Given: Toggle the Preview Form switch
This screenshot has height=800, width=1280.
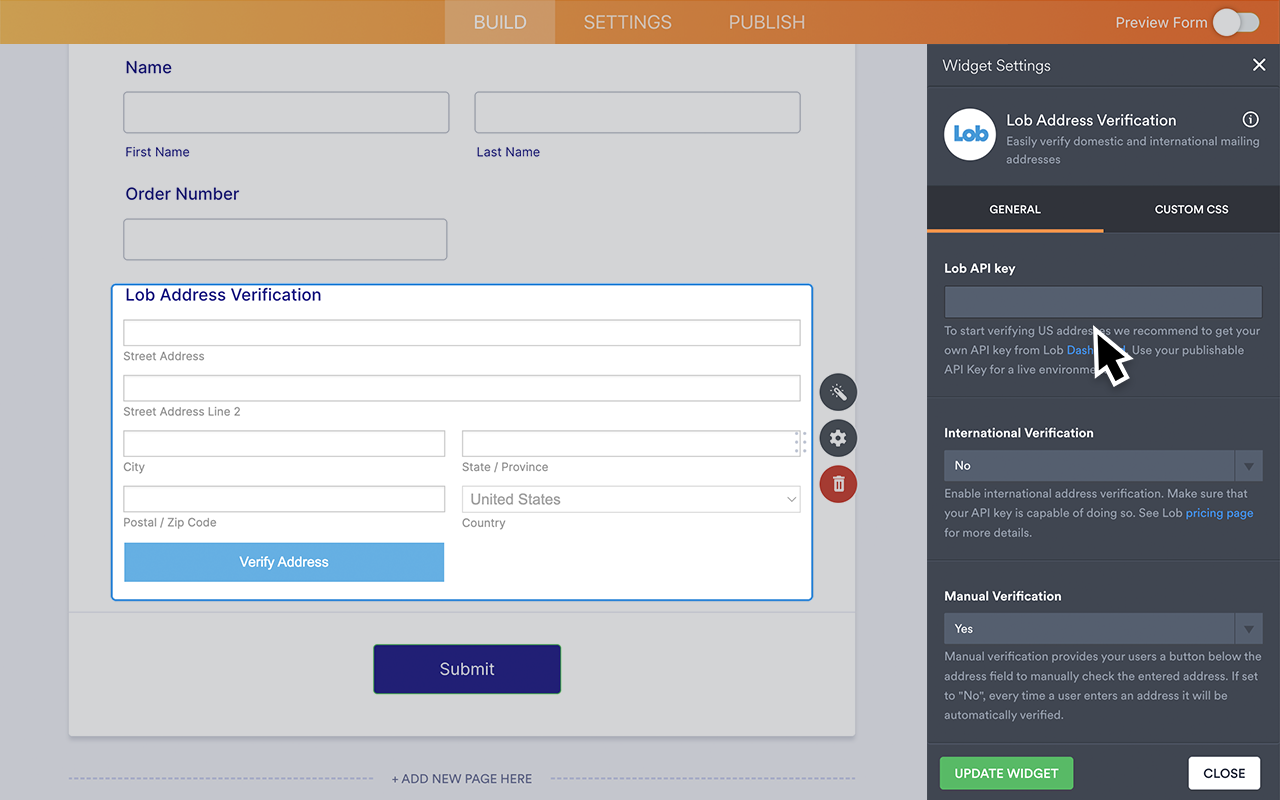Looking at the screenshot, I should click(x=1235, y=22).
